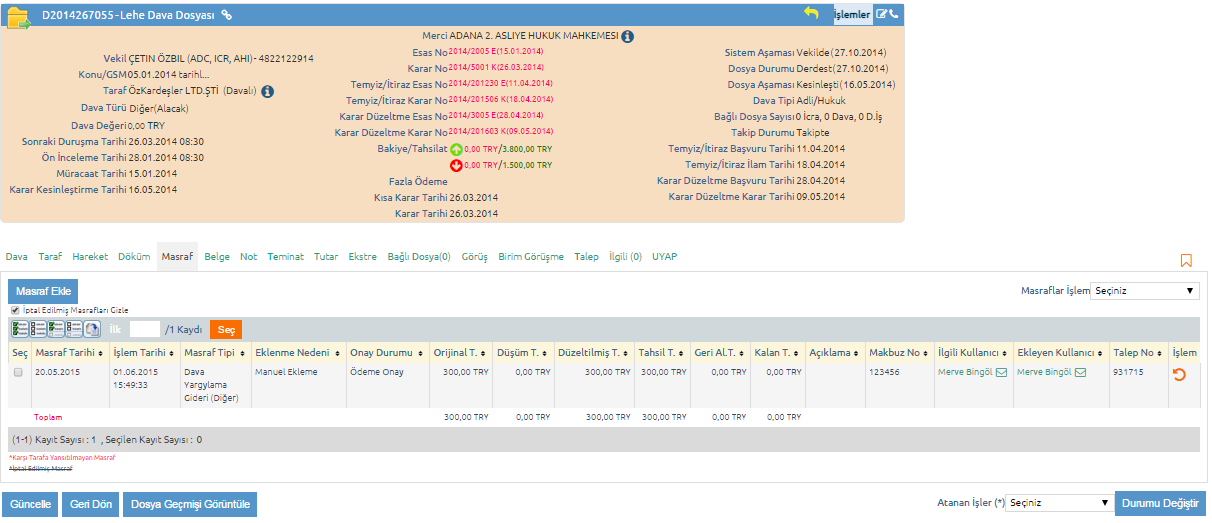Check the row checkbox for expense dated 20.05.2015

pos(18,372)
